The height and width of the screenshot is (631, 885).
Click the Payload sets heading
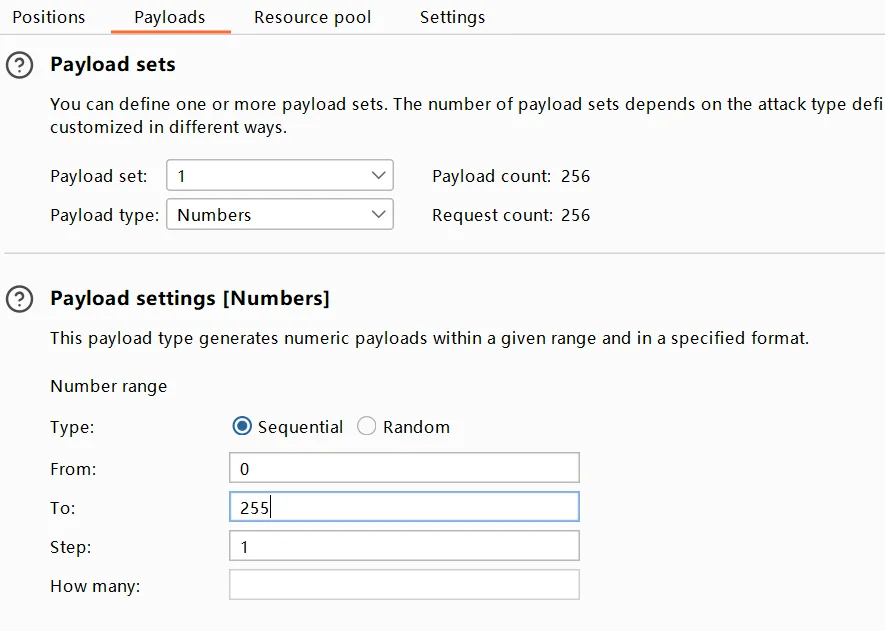pos(113,65)
